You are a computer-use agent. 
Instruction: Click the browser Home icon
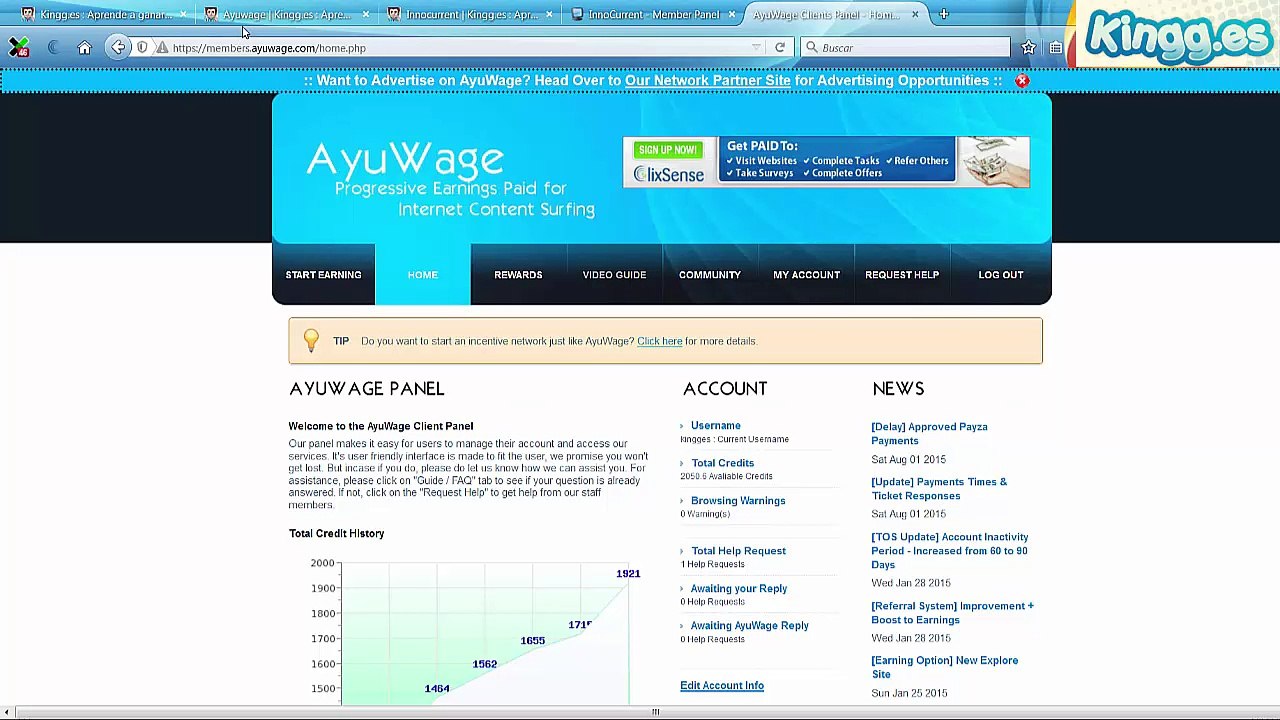click(x=84, y=48)
